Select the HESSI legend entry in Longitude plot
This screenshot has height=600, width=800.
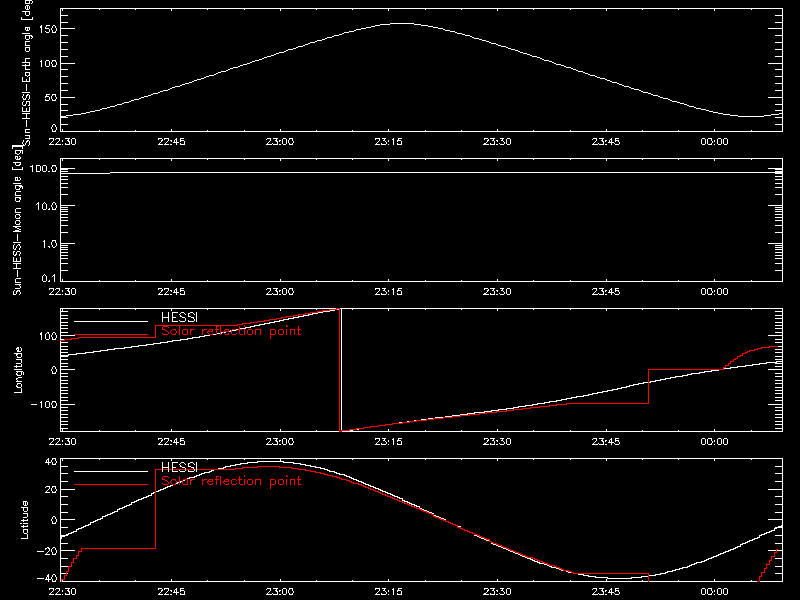[179, 317]
